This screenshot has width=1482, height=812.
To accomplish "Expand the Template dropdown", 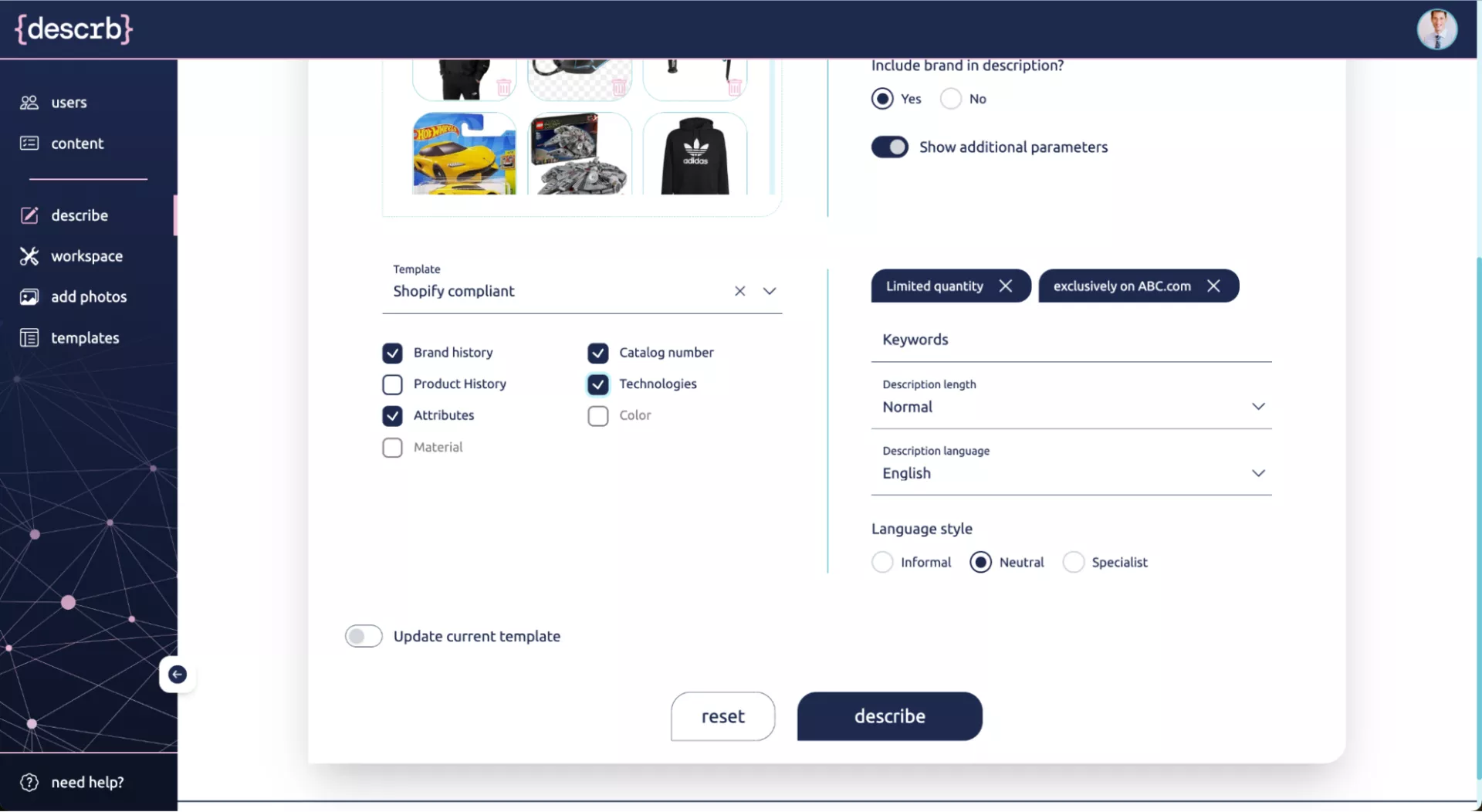I will 770,291.
